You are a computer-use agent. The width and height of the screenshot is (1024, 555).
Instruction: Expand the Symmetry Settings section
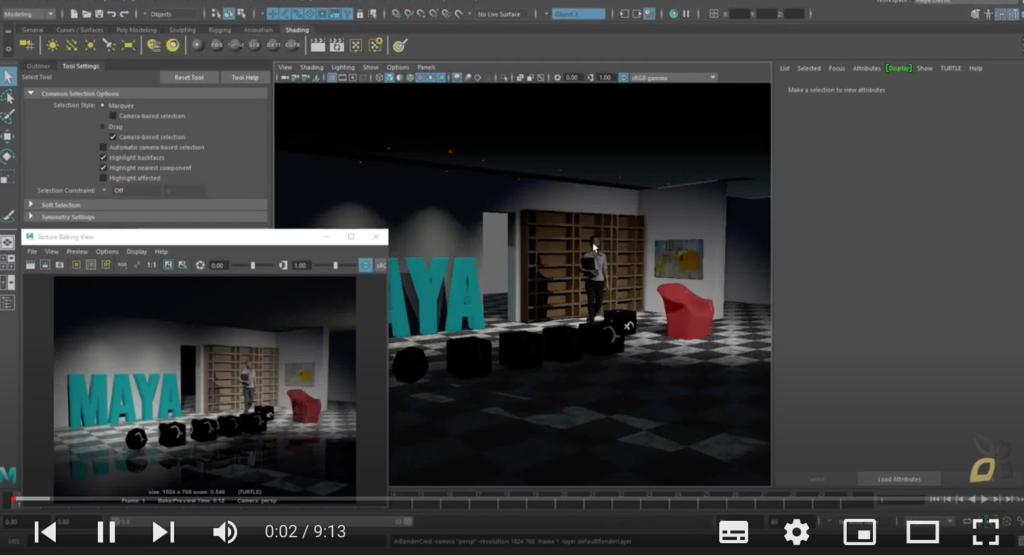tap(31, 216)
